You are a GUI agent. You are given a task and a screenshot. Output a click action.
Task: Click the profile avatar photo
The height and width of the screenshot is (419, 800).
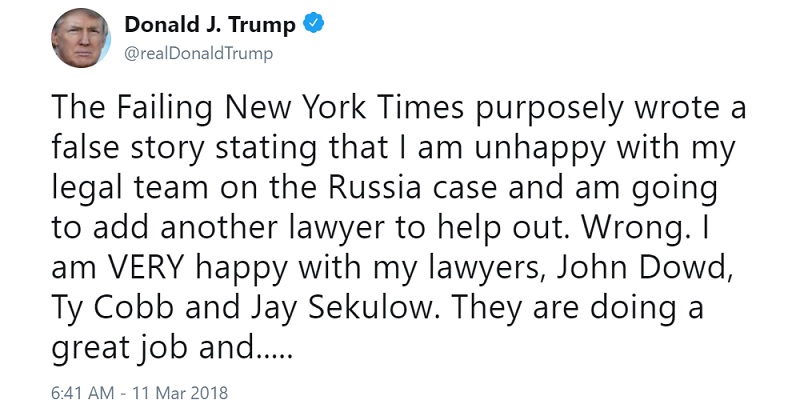[x=80, y=40]
